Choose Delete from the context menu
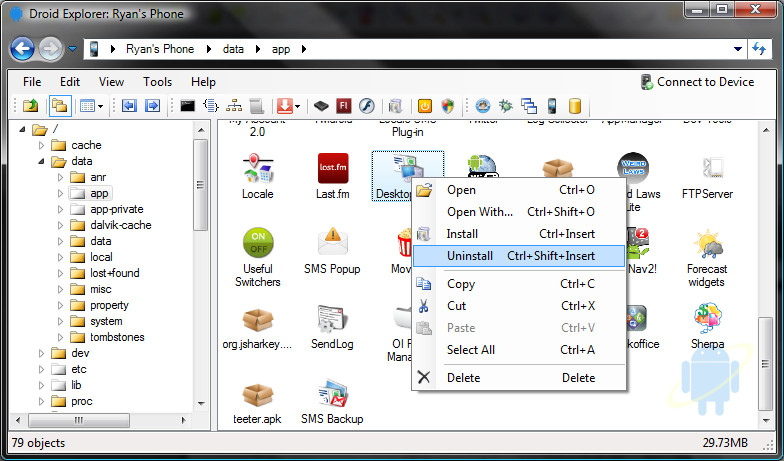Viewport: 784px width, 461px height. [x=519, y=378]
